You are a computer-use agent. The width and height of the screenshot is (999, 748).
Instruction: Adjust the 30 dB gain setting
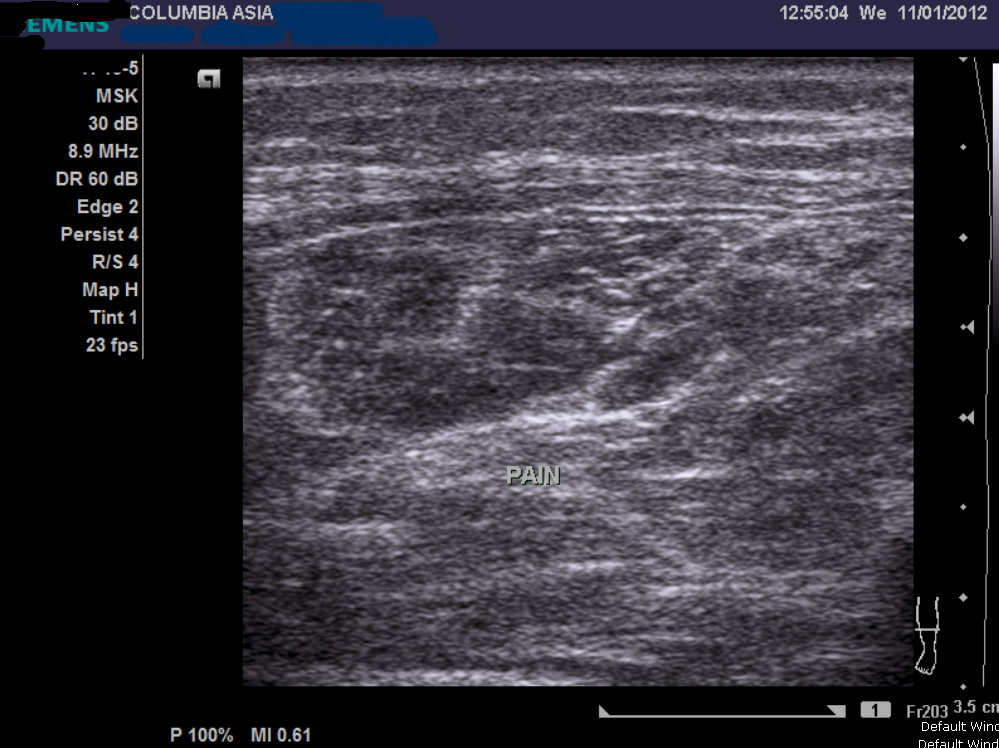(x=112, y=124)
